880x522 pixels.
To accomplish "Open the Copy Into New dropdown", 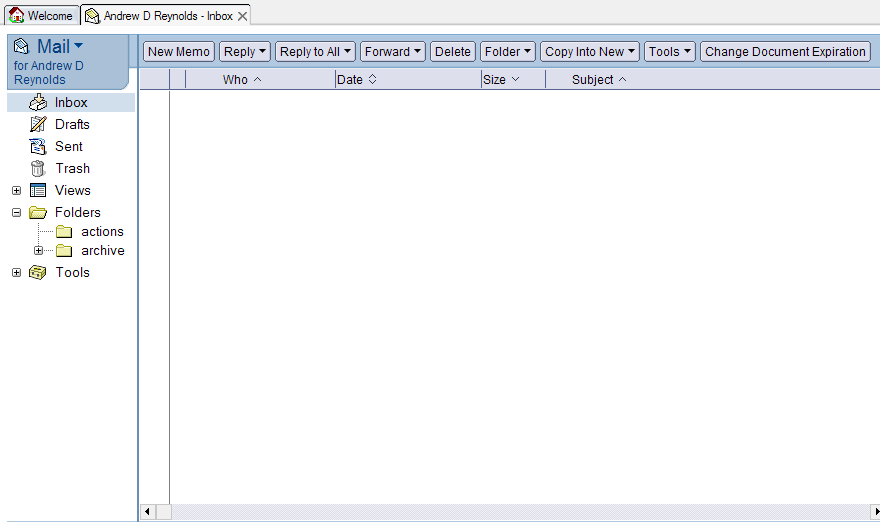I will [x=590, y=52].
